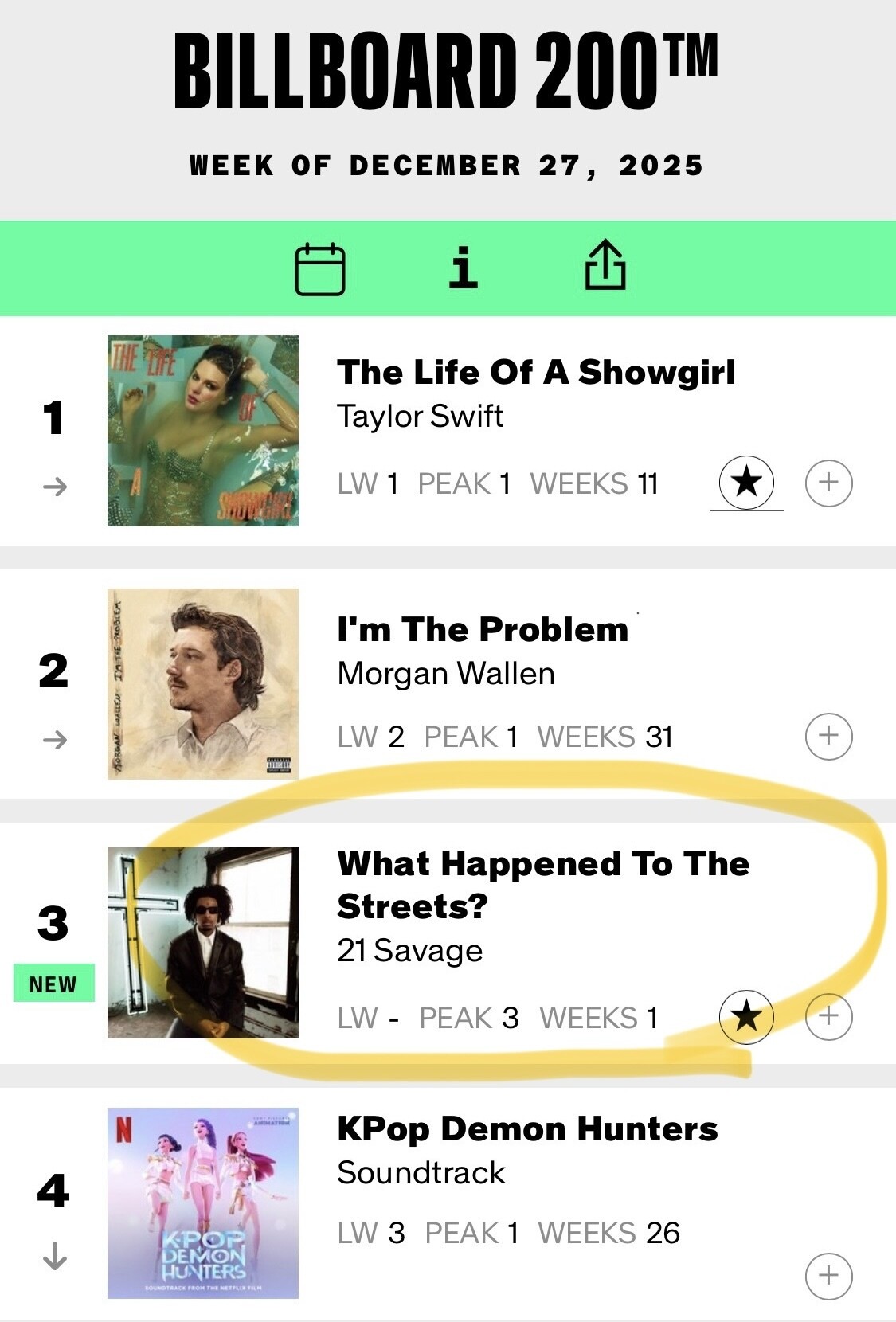896x1322 pixels.
Task: Click the Morgan Wallen artist link
Action: 445,674
